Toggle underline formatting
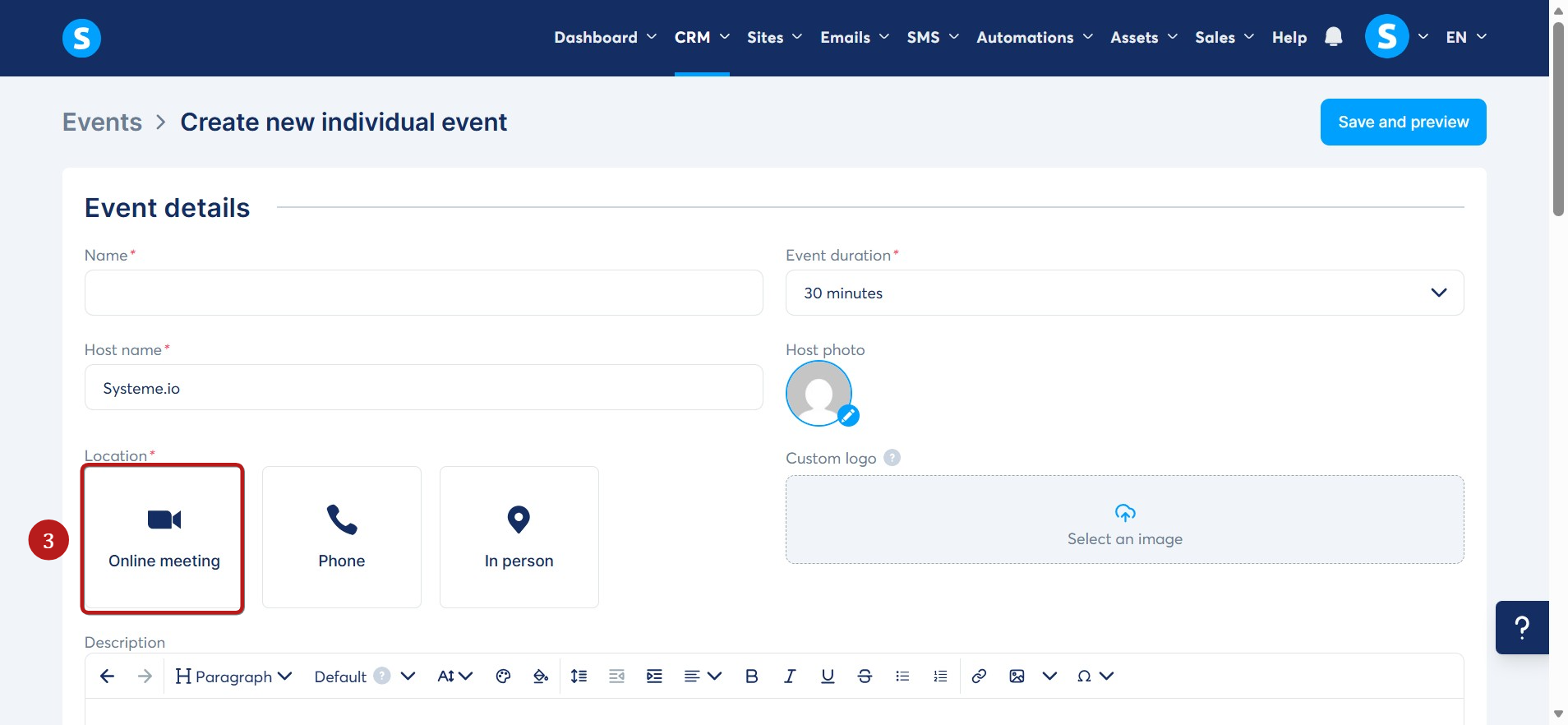Image resolution: width=1568 pixels, height=725 pixels. pos(828,676)
